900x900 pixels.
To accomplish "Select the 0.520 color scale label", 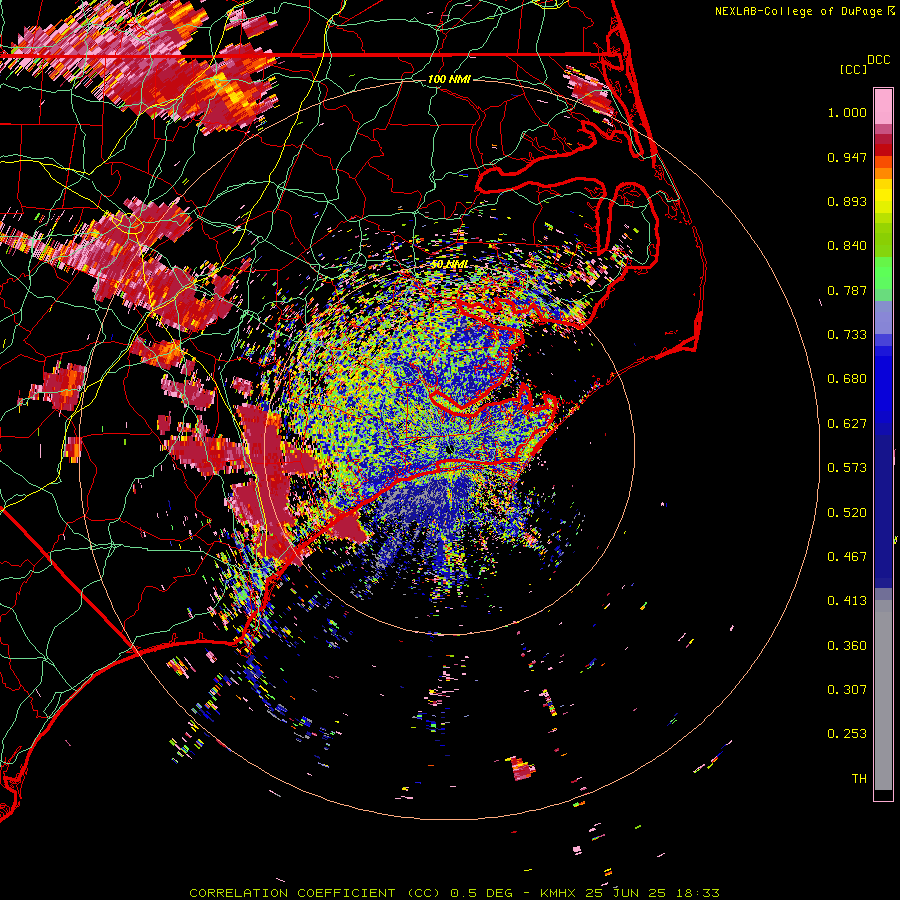I will [847, 513].
